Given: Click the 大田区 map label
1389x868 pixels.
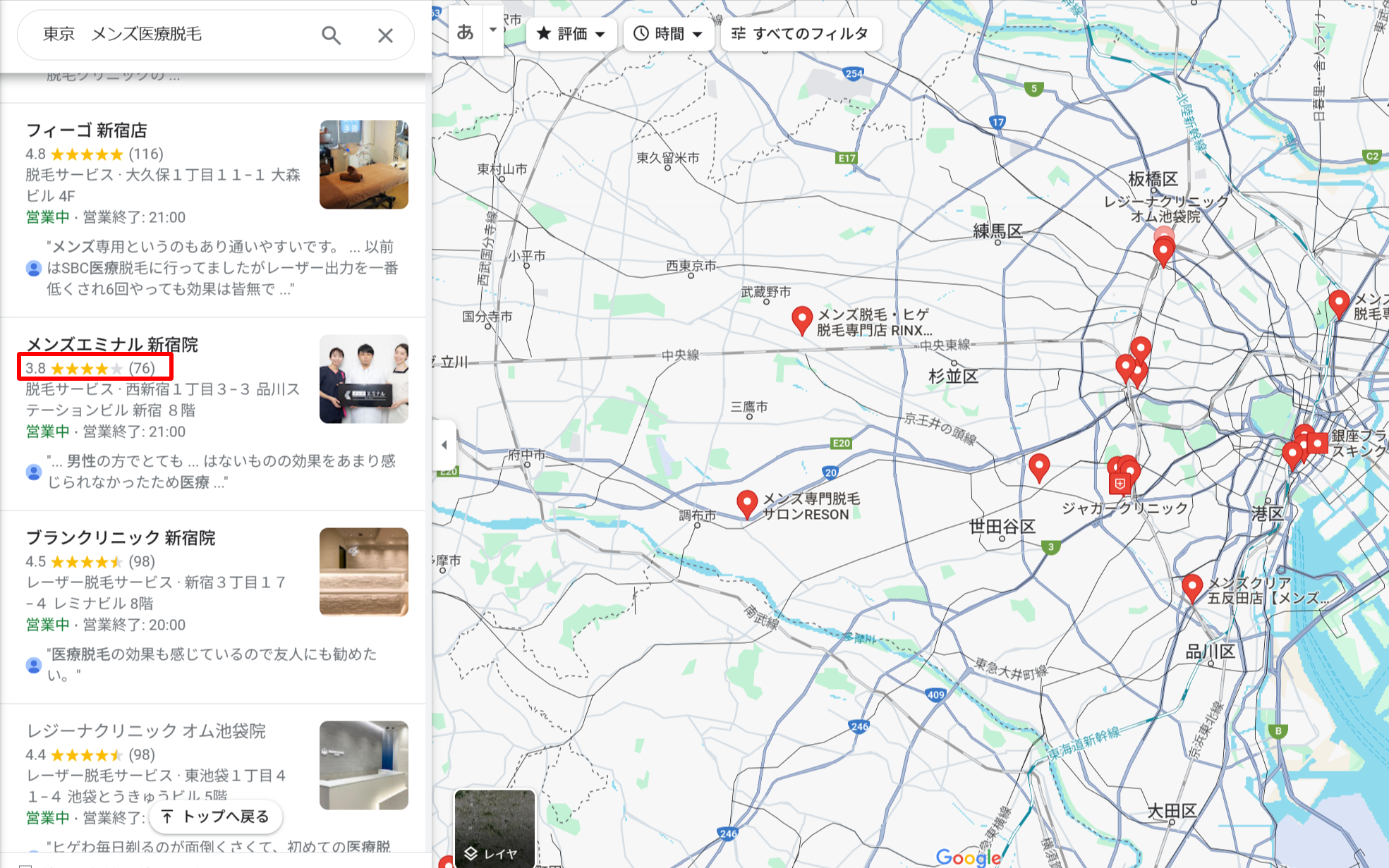Looking at the screenshot, I should pos(1172,811).
